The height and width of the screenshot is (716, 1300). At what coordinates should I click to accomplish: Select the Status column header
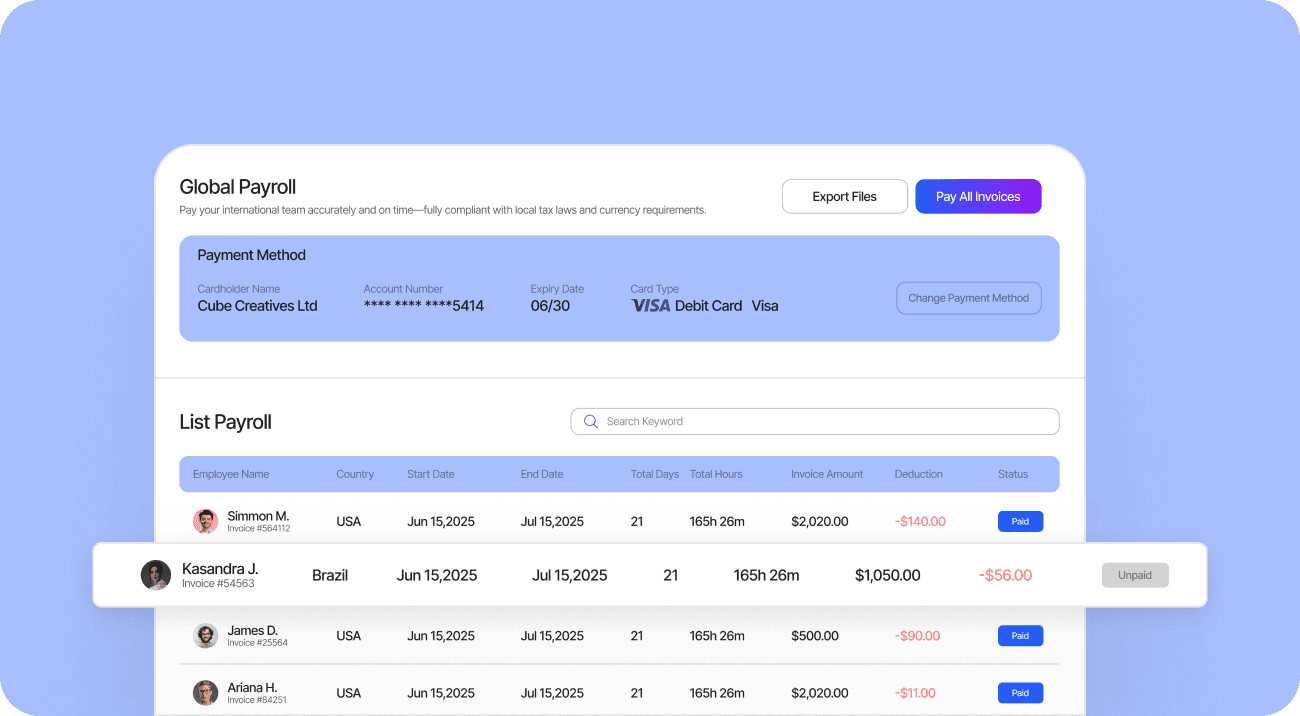pos(1013,474)
